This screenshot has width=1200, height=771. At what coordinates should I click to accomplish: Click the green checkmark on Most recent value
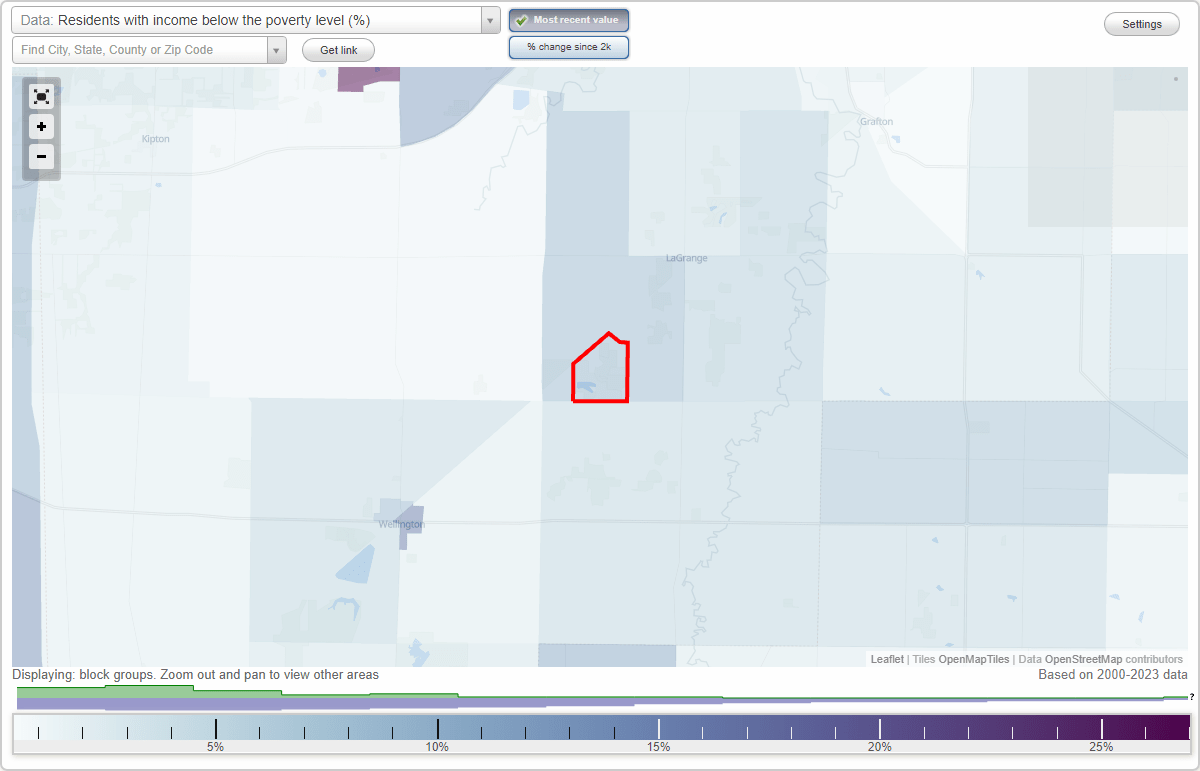(x=521, y=19)
